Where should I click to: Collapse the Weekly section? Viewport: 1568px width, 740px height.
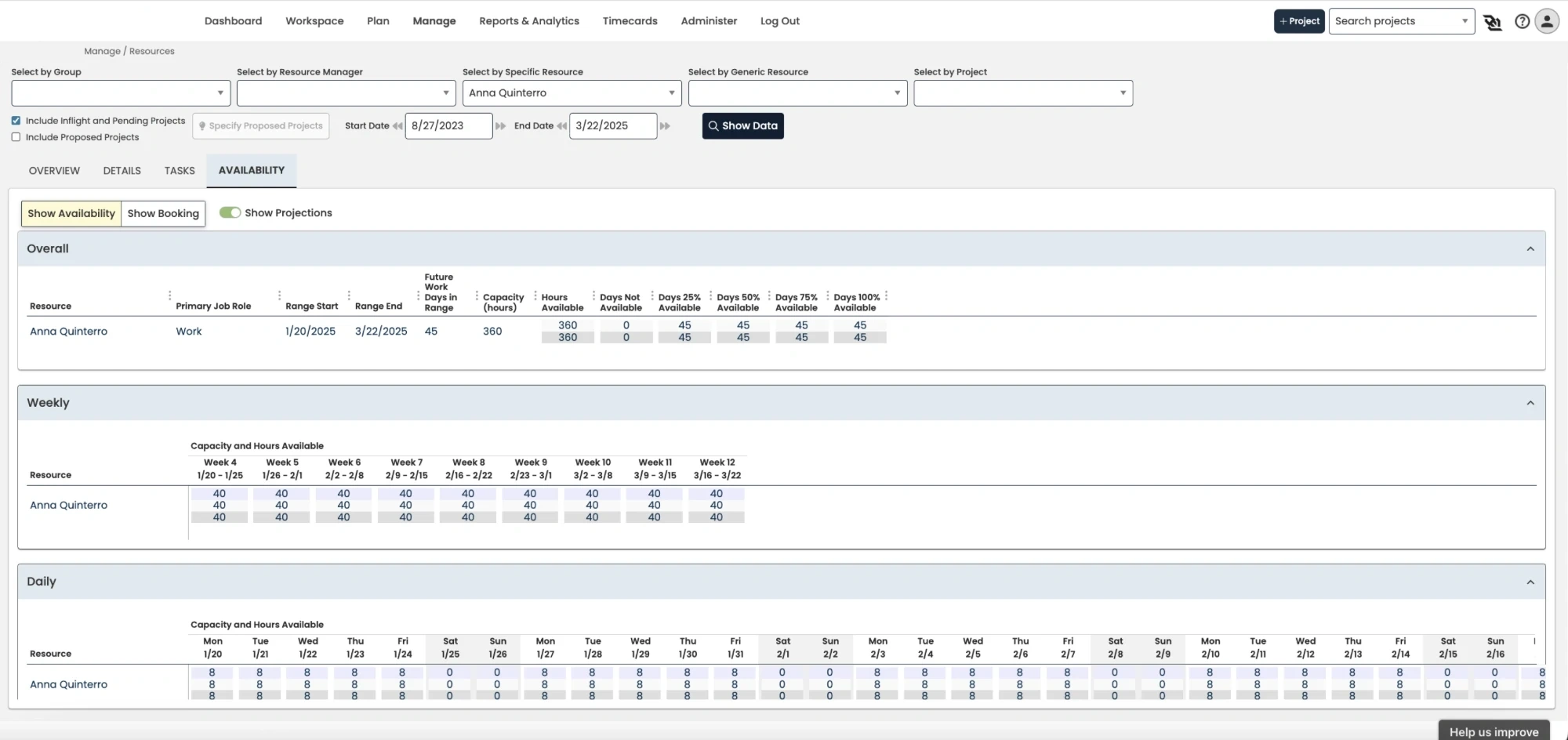click(1530, 403)
